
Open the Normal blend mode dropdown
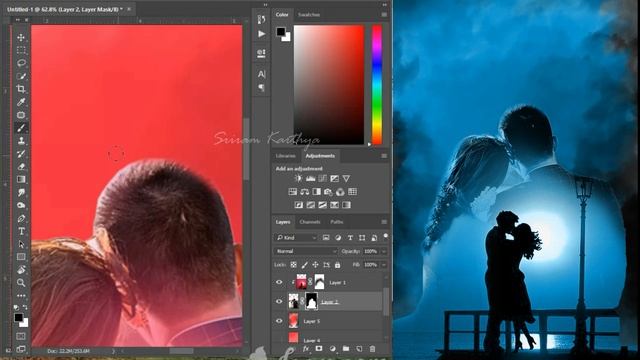[306, 251]
